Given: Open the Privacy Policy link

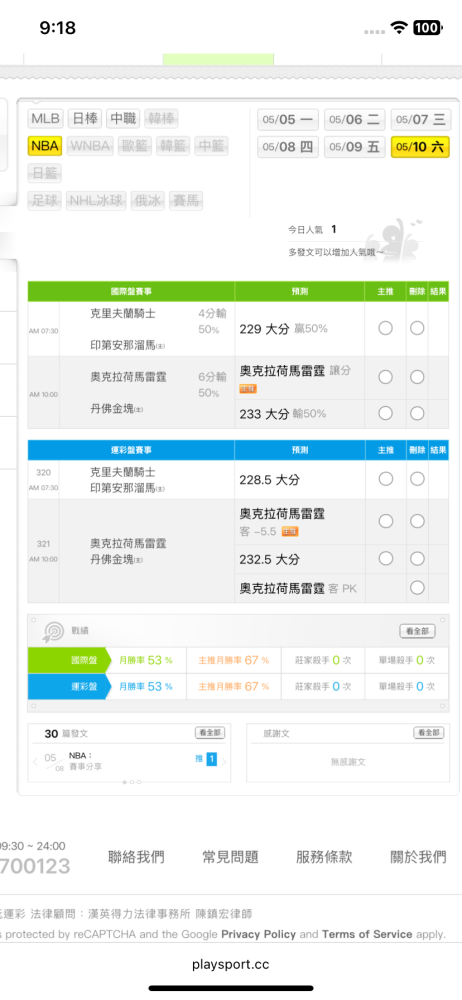Looking at the screenshot, I should tap(258, 934).
